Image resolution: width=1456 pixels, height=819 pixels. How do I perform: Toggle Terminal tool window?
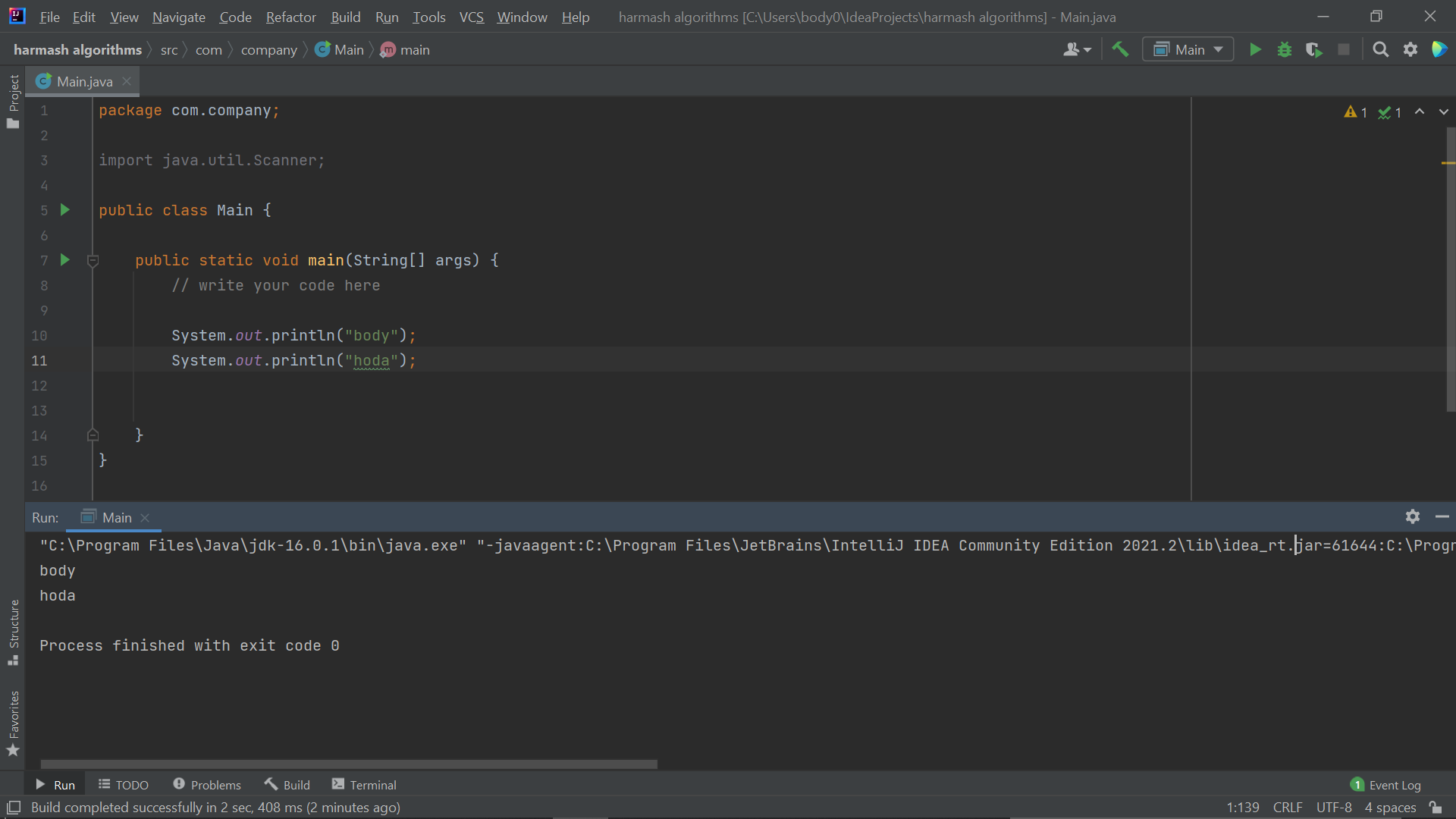point(364,785)
